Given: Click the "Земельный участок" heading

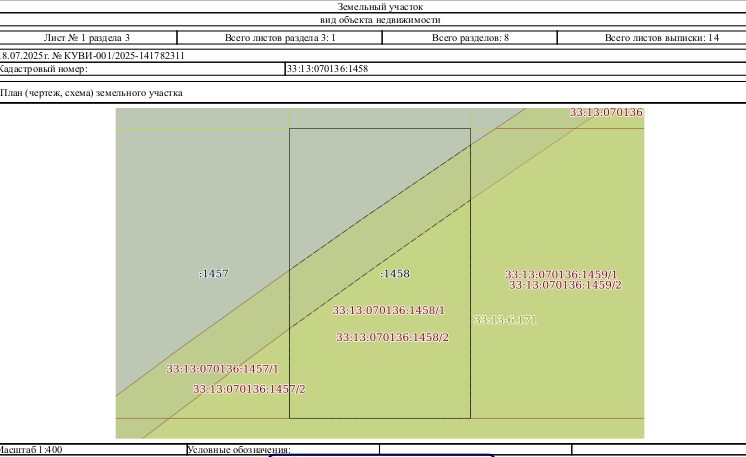Looking at the screenshot, I should (x=380, y=7).
